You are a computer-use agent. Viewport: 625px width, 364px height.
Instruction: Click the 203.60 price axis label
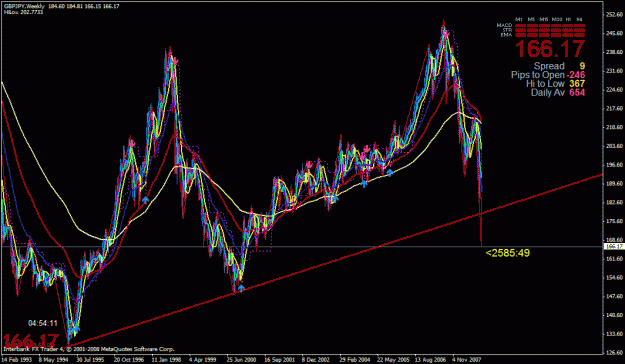tap(613, 146)
